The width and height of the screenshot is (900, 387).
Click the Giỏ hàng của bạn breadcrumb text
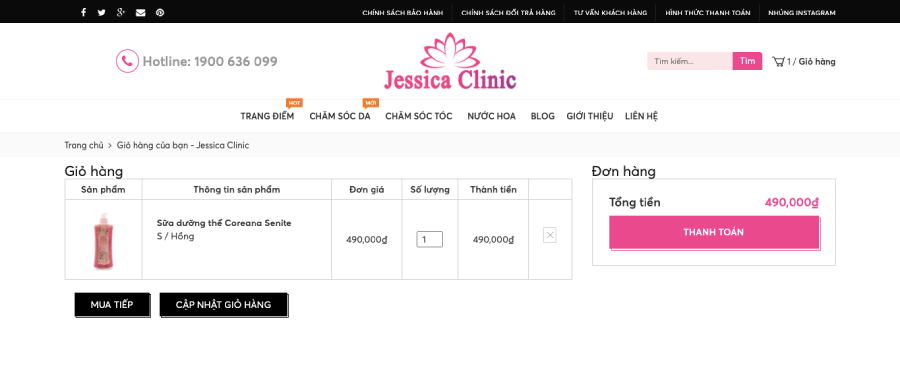tap(183, 145)
